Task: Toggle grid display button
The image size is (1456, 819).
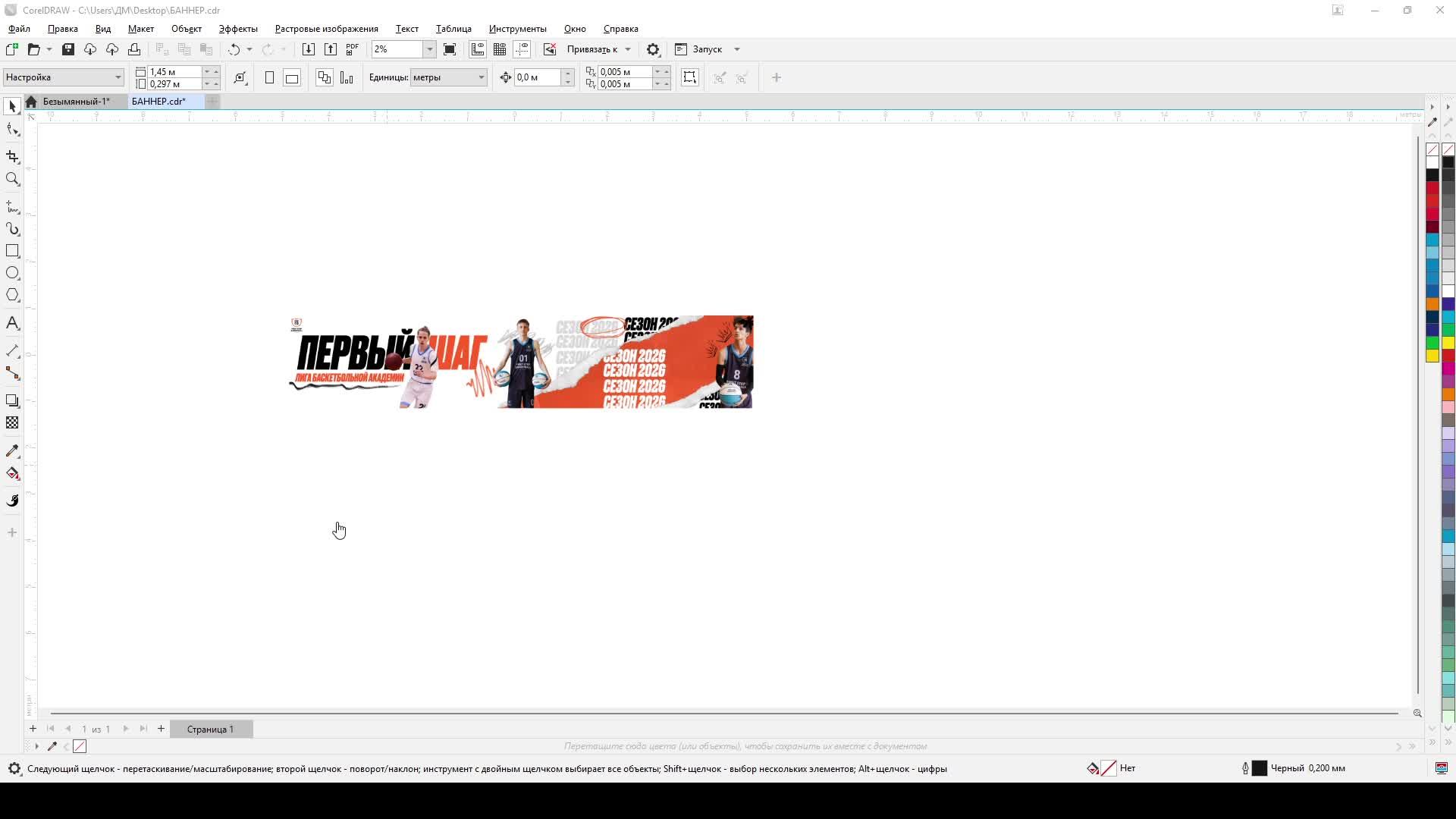Action: [x=500, y=49]
